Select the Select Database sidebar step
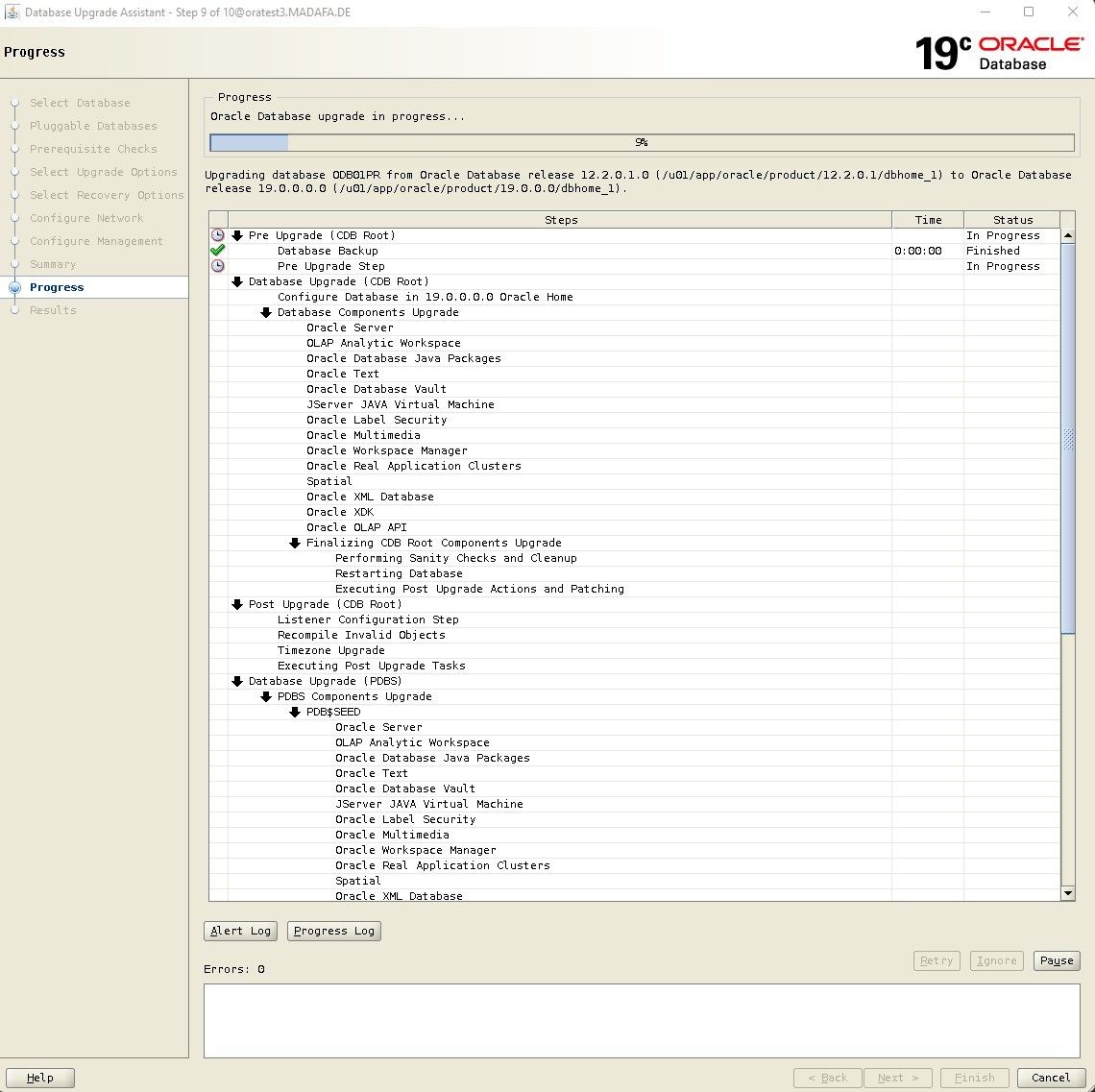Viewport: 1095px width, 1092px height. [80, 103]
